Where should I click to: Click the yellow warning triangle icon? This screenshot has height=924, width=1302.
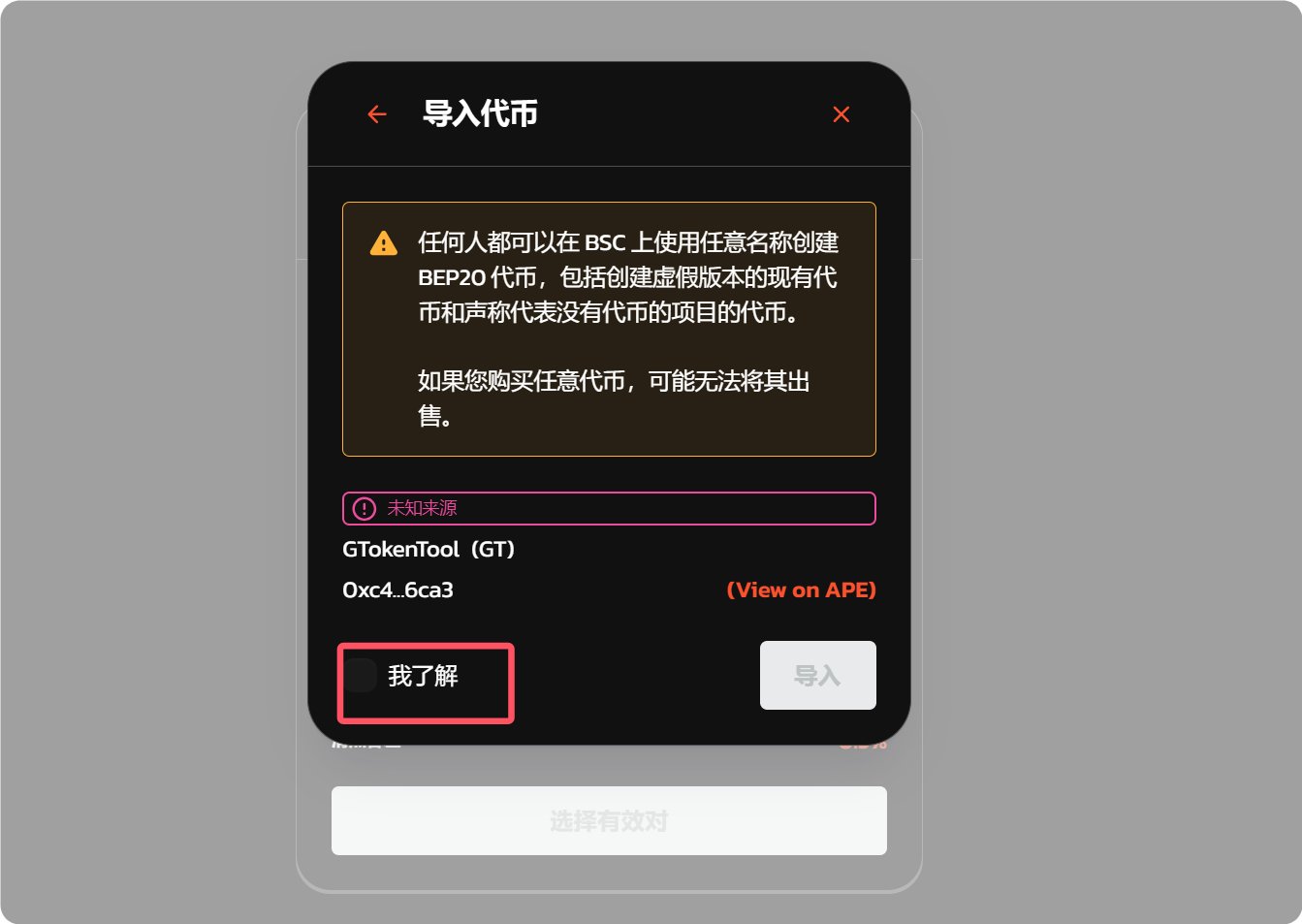coord(384,243)
